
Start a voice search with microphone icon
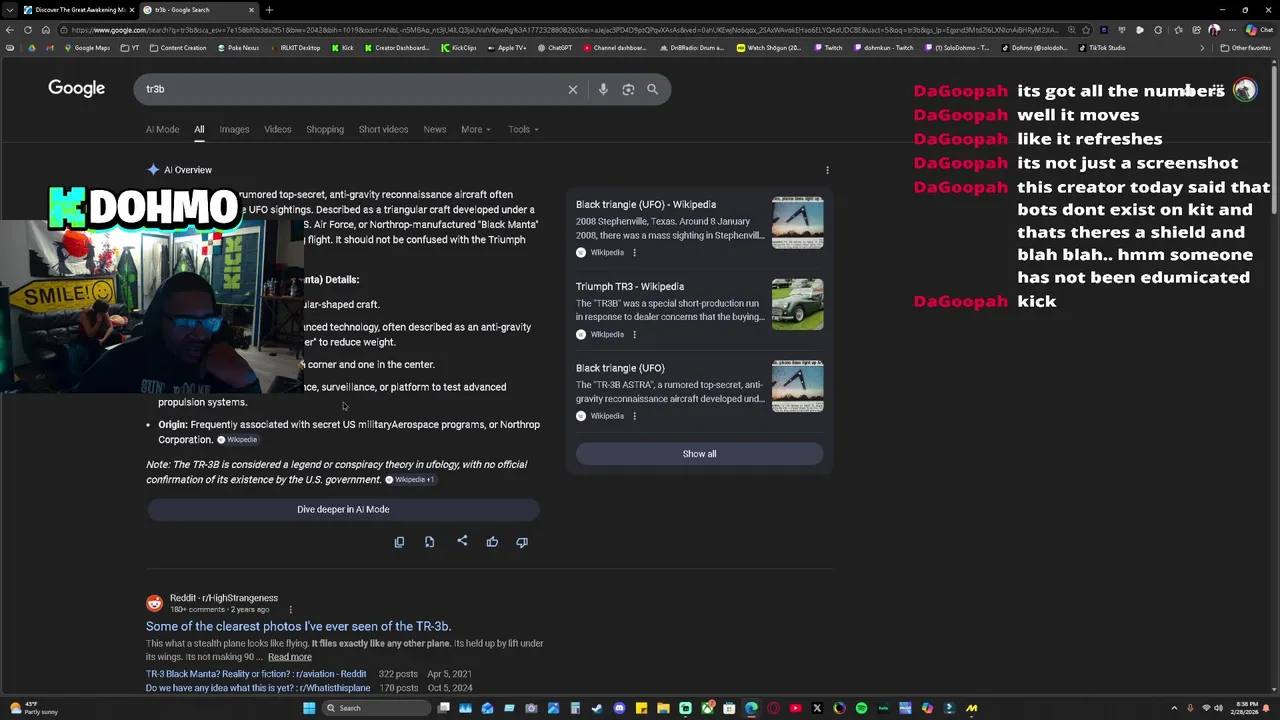[x=603, y=89]
